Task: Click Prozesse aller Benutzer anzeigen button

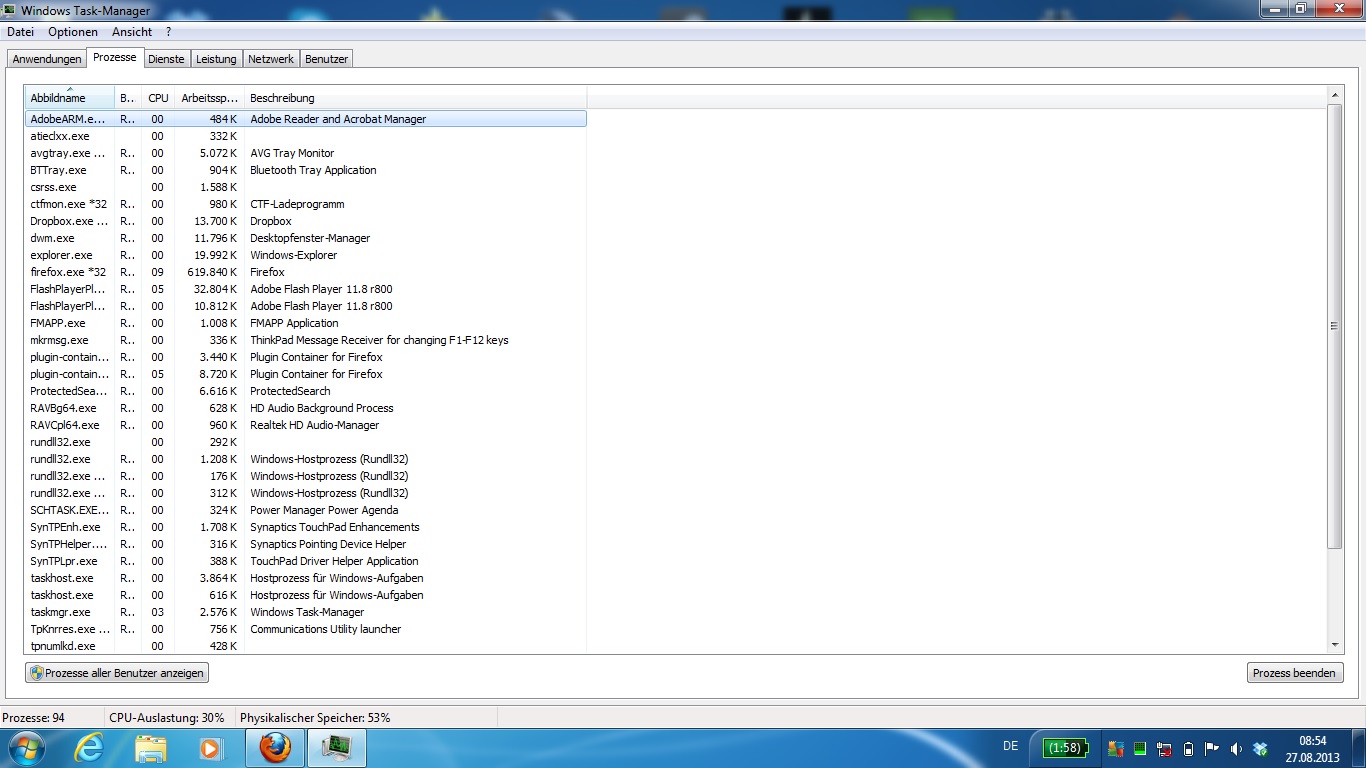Action: (x=117, y=673)
